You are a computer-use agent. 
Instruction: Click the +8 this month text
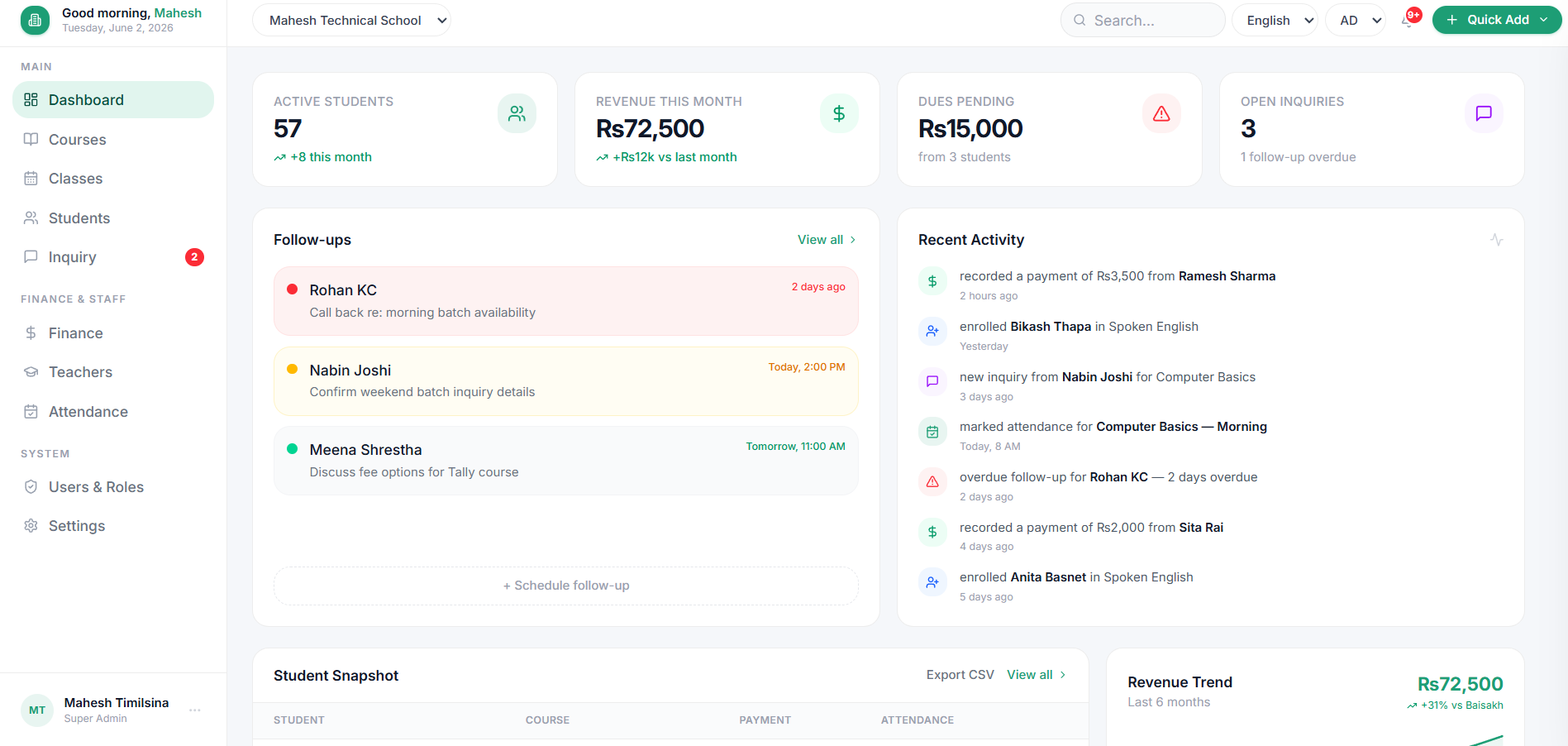tap(331, 157)
